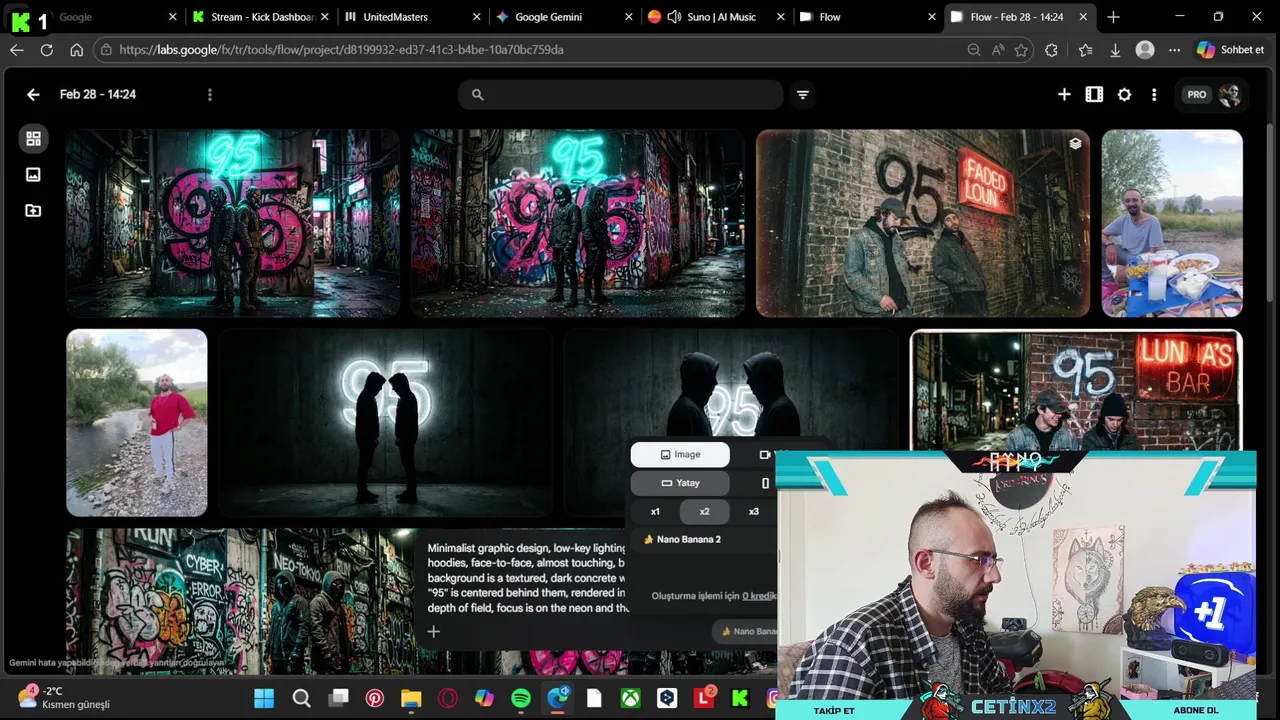Viewport: 1280px width, 720px height.
Task: Open Xbox app from taskbar
Action: [x=630, y=698]
